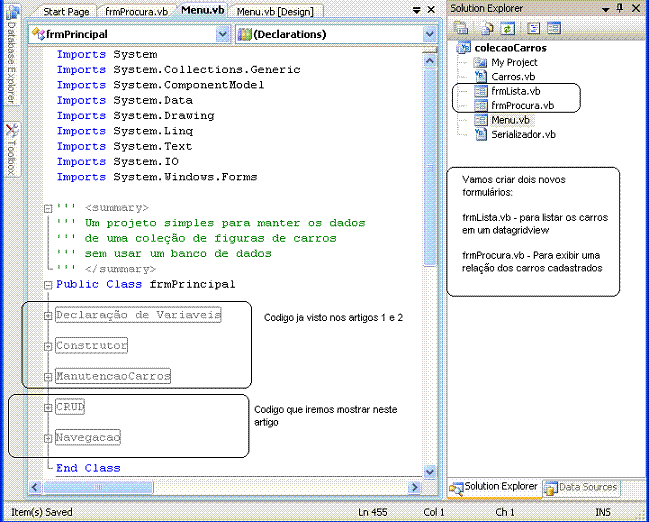Open the Database Explorer side tab

pyautogui.click(x=12, y=54)
